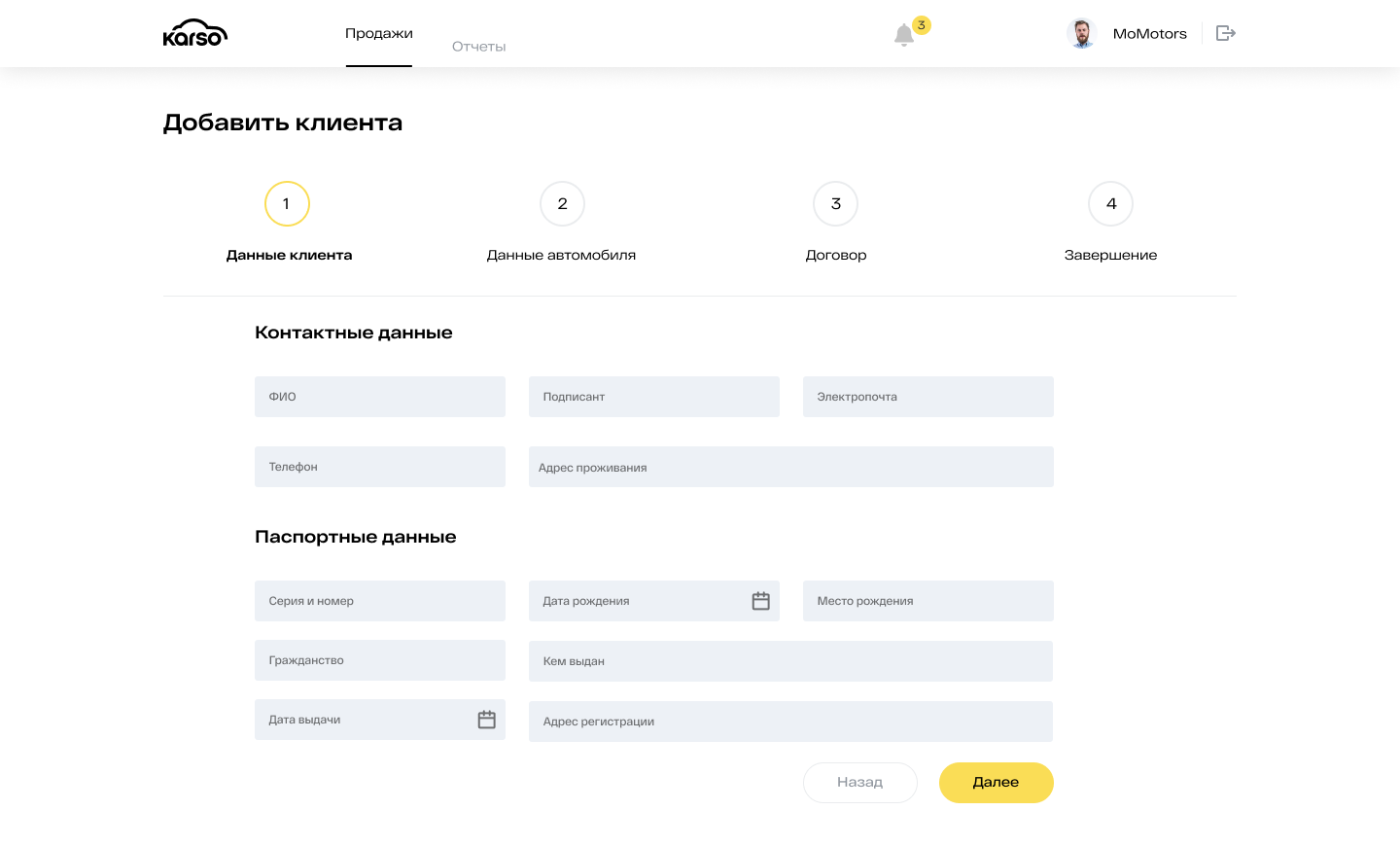Click the Гражданство field
1400x846 pixels.
click(x=380, y=660)
